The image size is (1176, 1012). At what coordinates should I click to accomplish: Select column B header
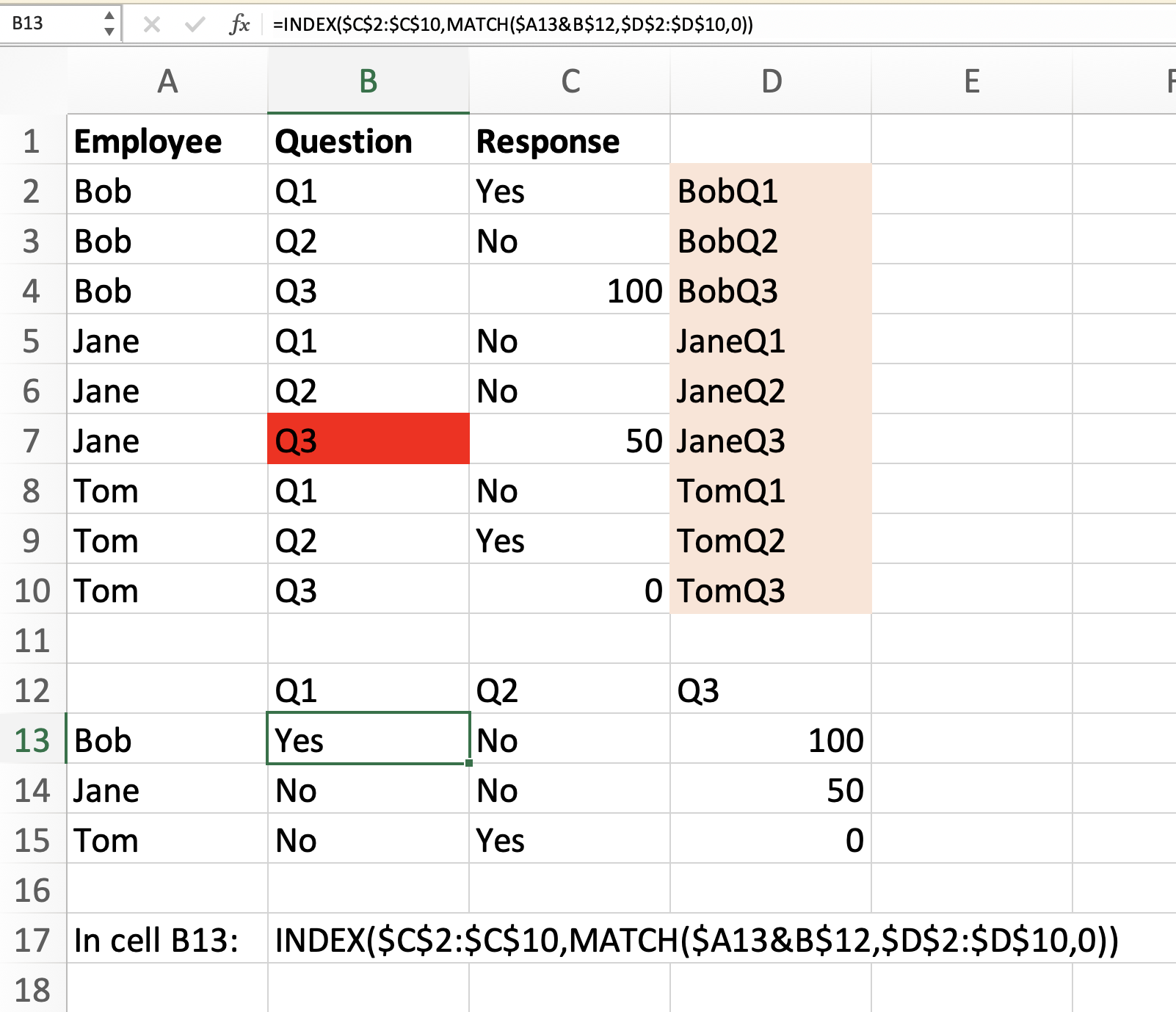(369, 81)
